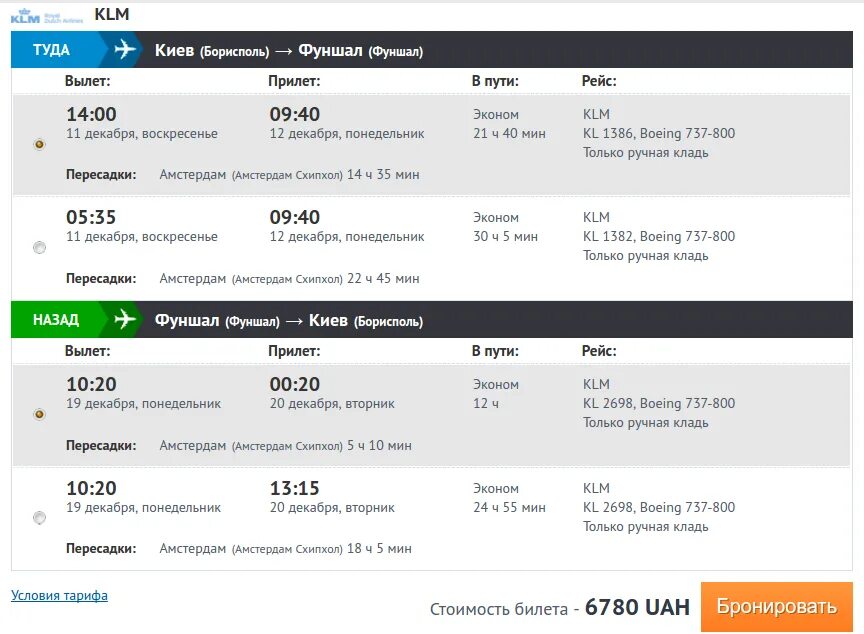Select return flight arriving 00:20

coord(39,414)
